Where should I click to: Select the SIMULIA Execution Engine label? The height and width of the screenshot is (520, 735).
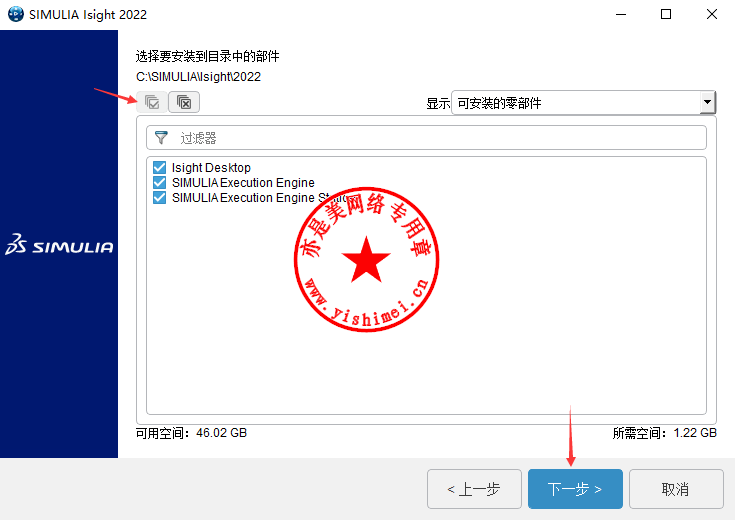click(243, 182)
